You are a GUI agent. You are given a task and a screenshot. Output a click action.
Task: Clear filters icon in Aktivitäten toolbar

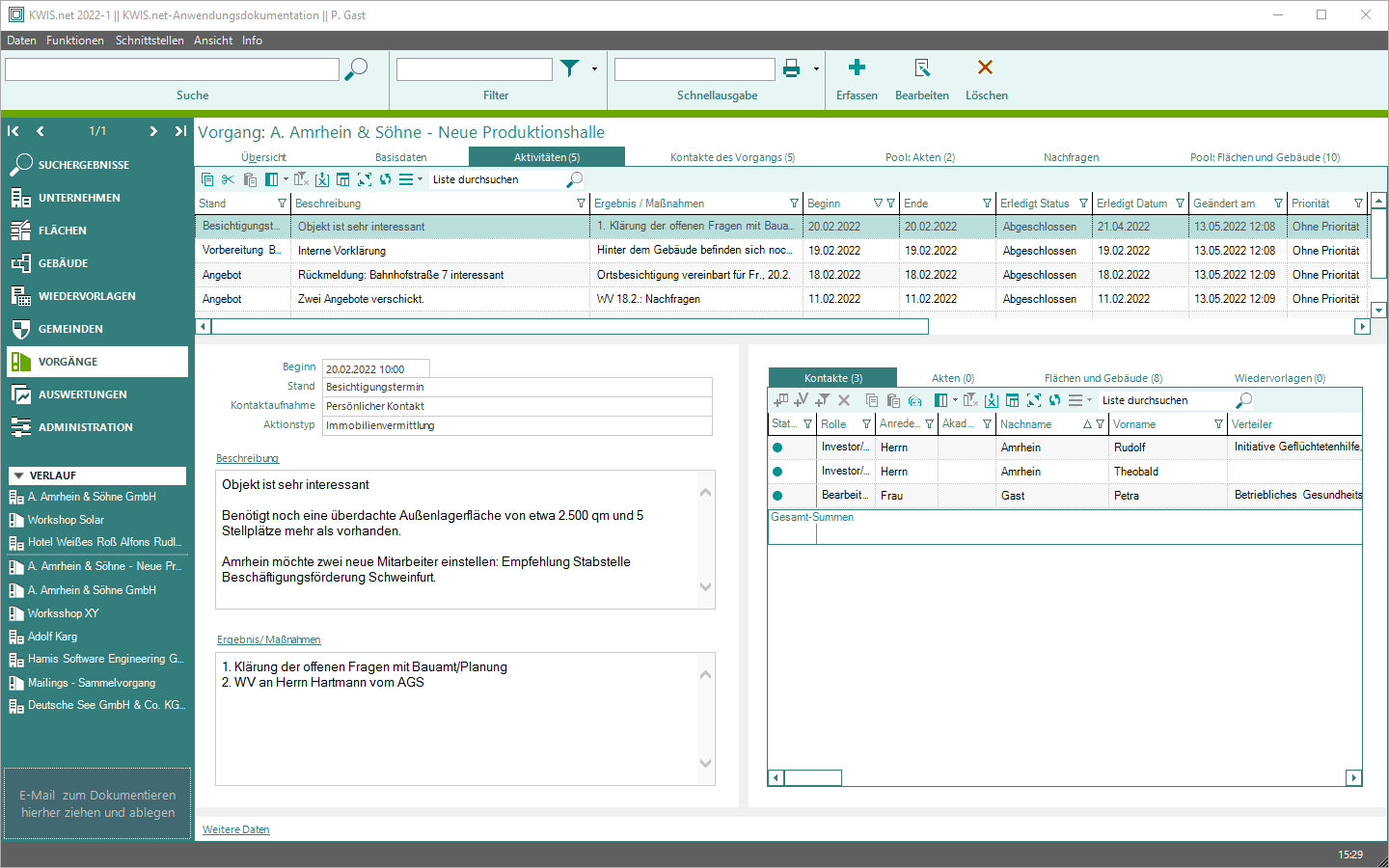pos(301,179)
